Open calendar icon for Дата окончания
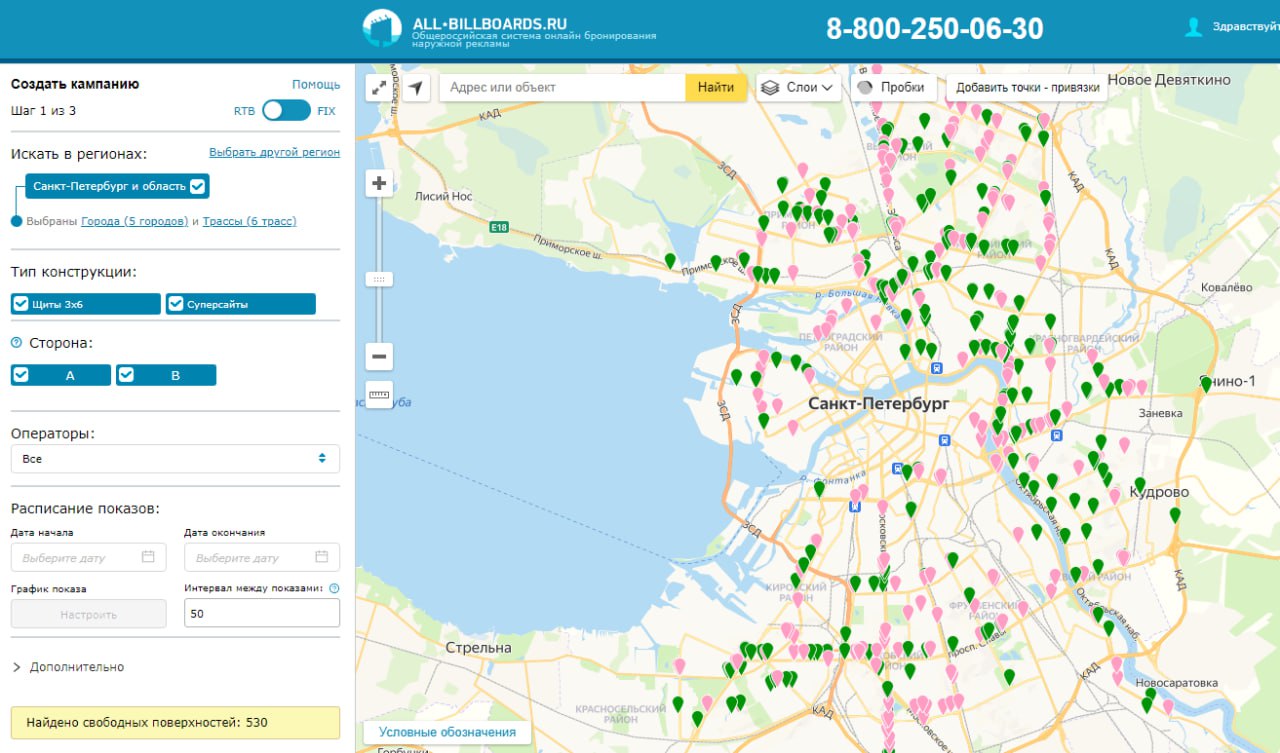 tap(322, 557)
